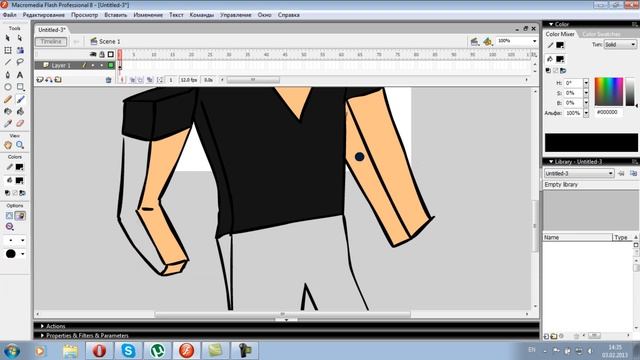640x360 pixels.
Task: Select the Paint Bucket tool
Action: (x=20, y=111)
